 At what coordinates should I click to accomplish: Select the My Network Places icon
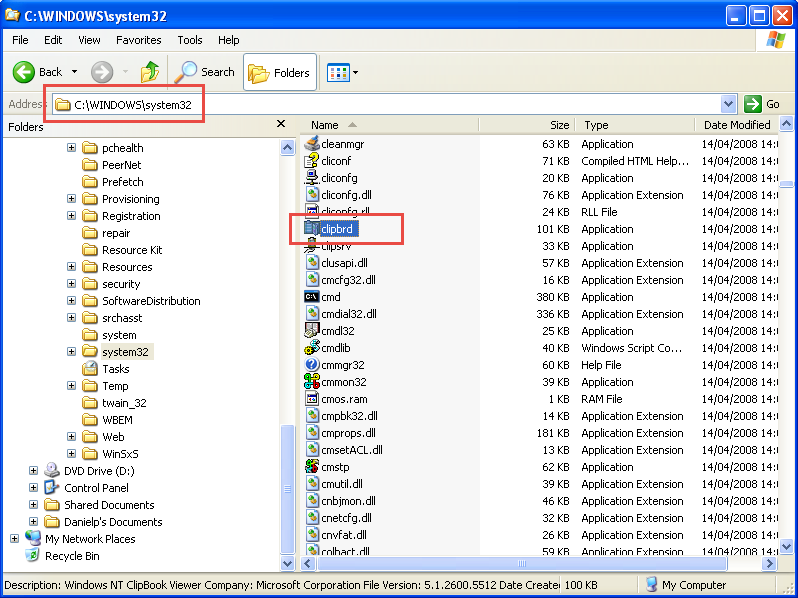[33, 538]
